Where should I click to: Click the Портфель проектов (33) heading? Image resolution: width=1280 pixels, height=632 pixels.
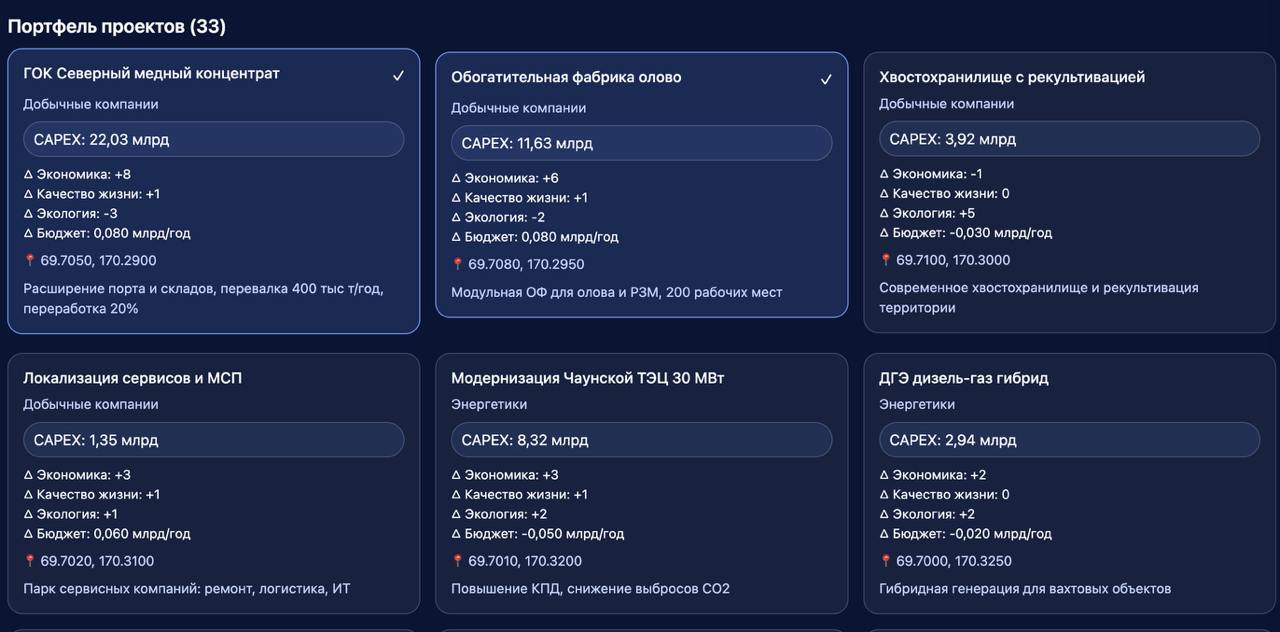pos(117,27)
